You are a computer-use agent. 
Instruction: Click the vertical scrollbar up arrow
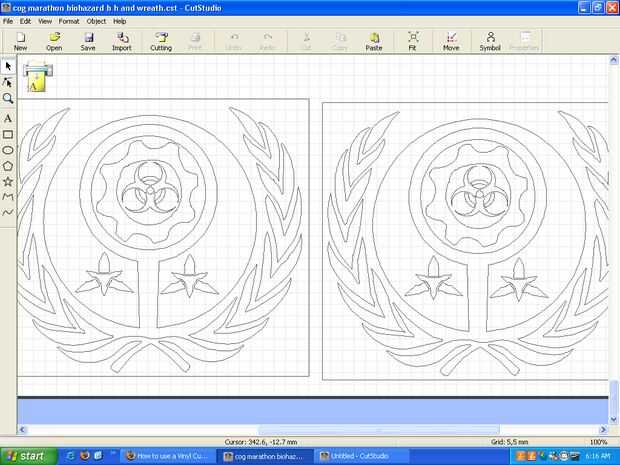coord(614,60)
